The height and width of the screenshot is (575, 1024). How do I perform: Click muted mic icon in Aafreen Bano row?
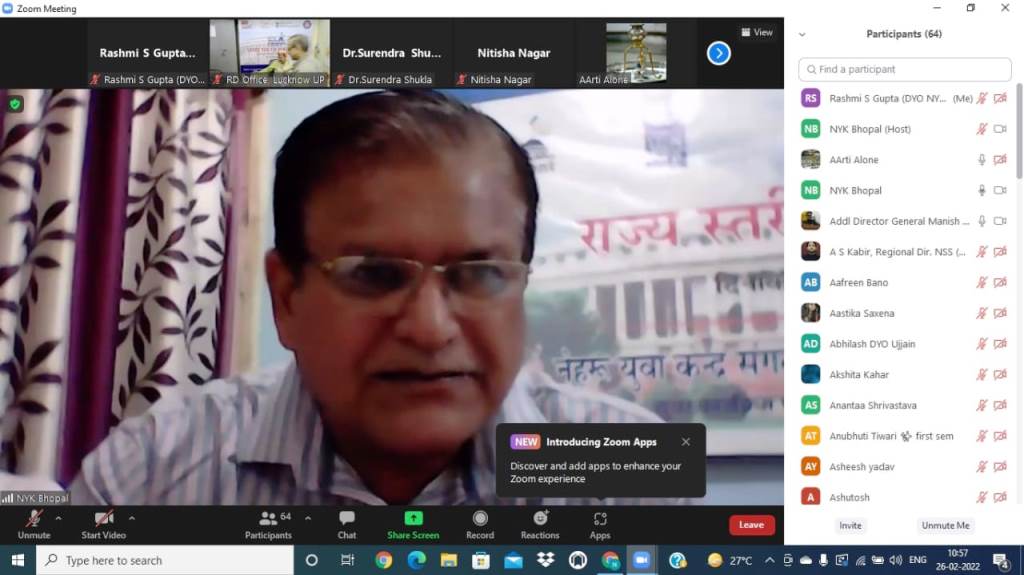coord(982,282)
